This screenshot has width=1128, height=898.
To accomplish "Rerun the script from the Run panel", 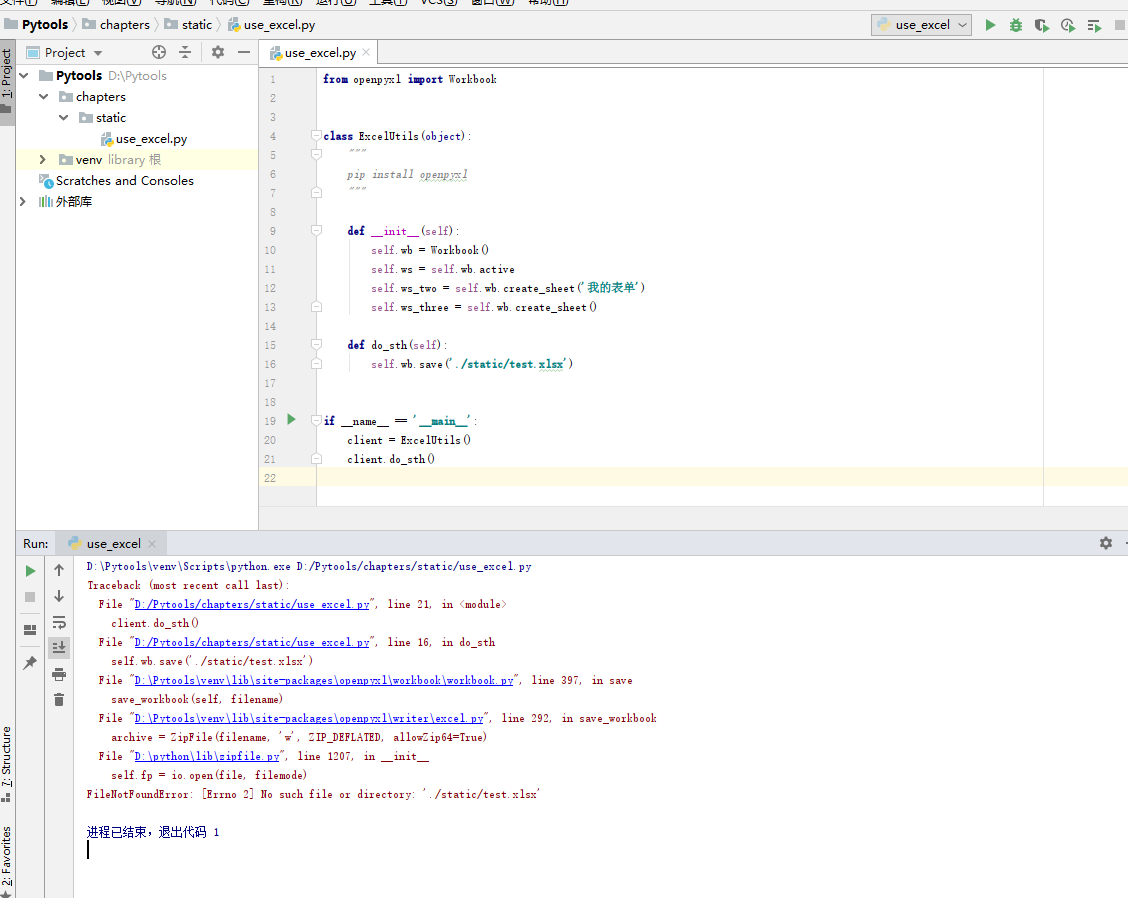I will coord(30,570).
